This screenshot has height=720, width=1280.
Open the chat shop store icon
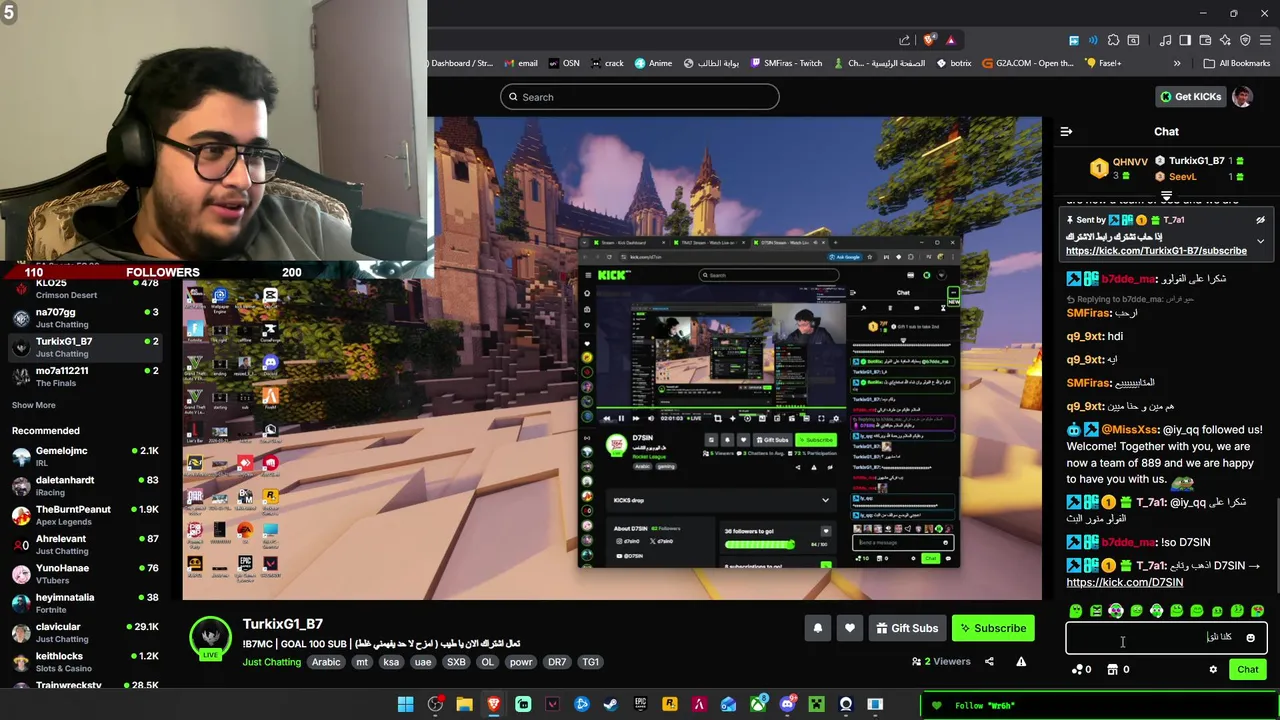tap(1112, 670)
